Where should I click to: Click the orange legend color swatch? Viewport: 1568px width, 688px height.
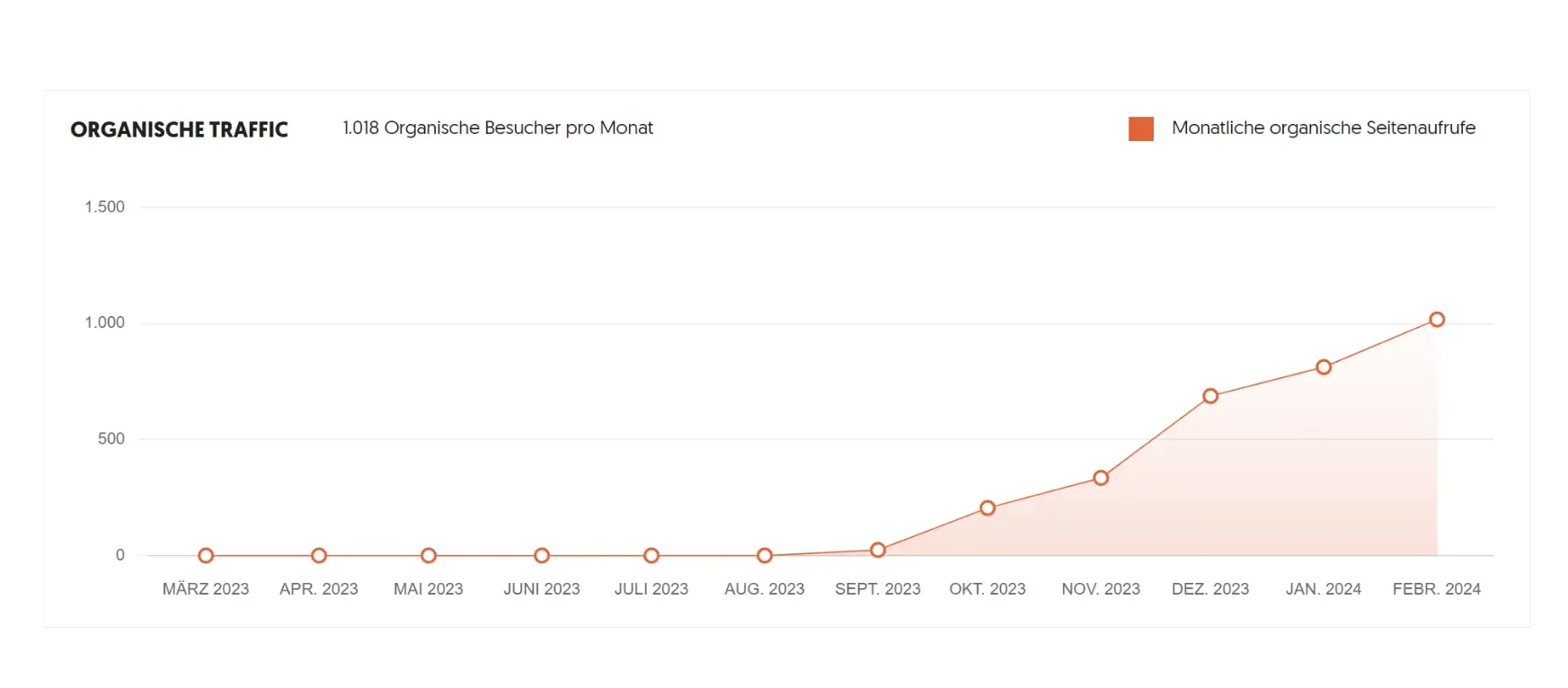1140,128
